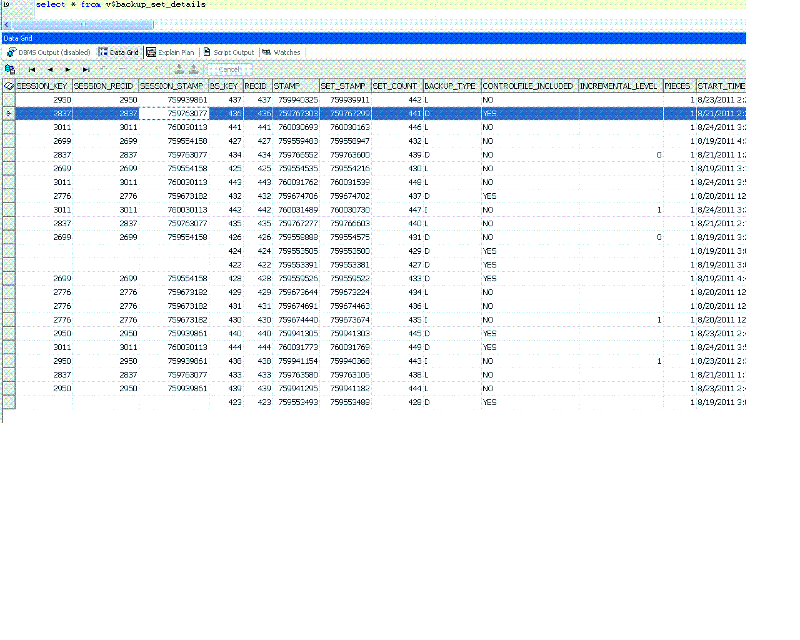Click the INCREMENTAL_LEVEL column header

[619, 87]
